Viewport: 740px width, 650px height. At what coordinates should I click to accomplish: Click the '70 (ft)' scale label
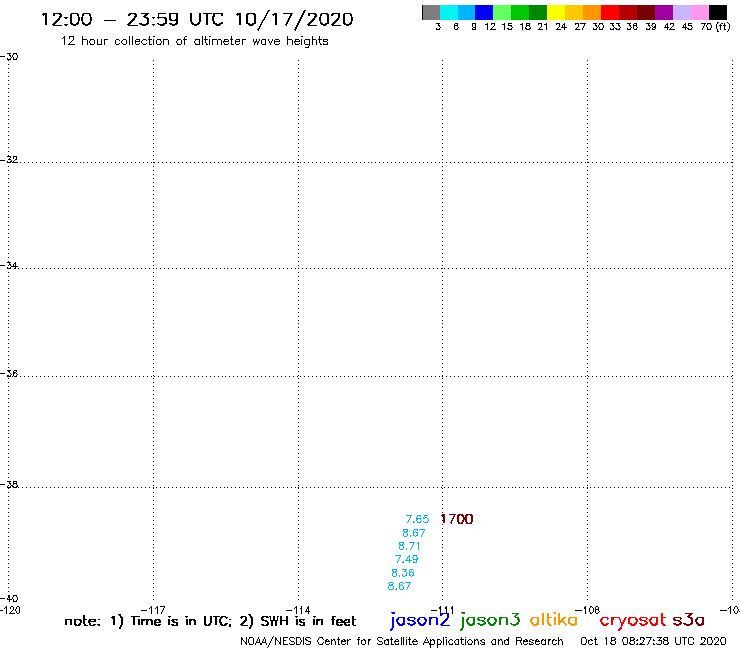[x=715, y=27]
